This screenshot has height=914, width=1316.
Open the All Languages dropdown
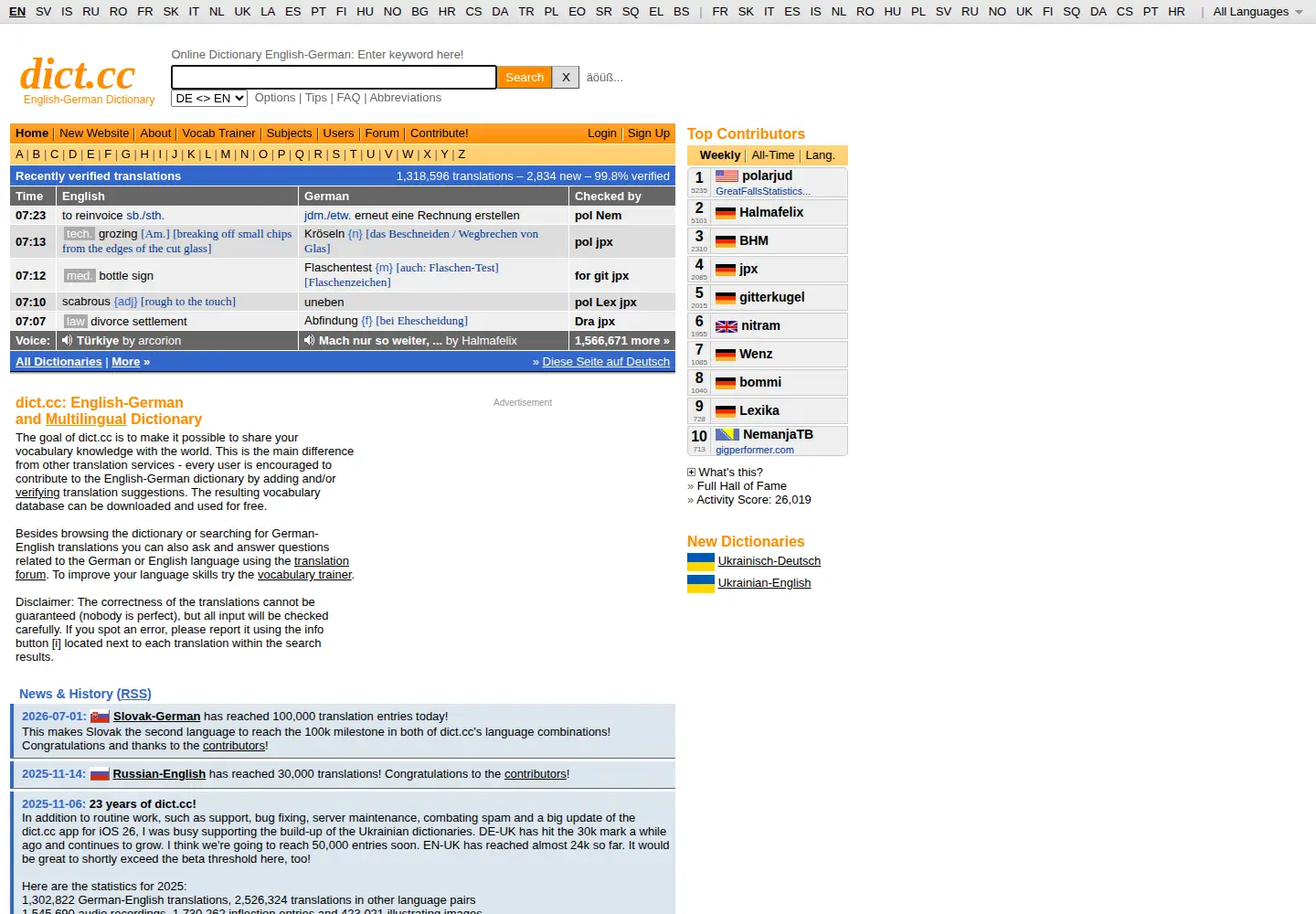coord(1258,12)
